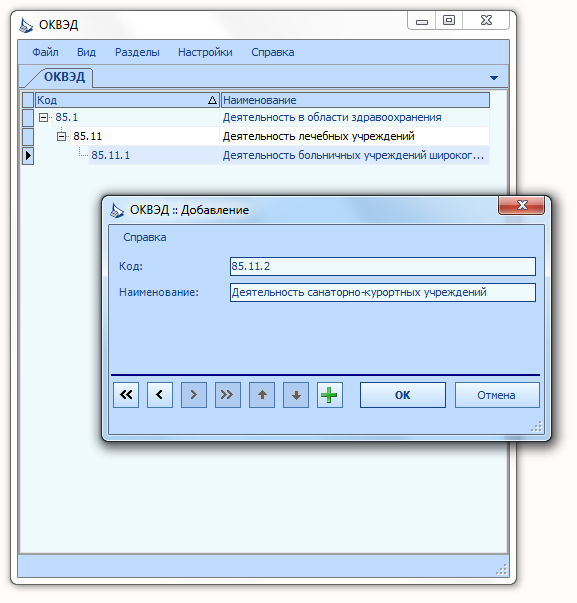
Task: Go to previous record arrow button
Action: 160,395
